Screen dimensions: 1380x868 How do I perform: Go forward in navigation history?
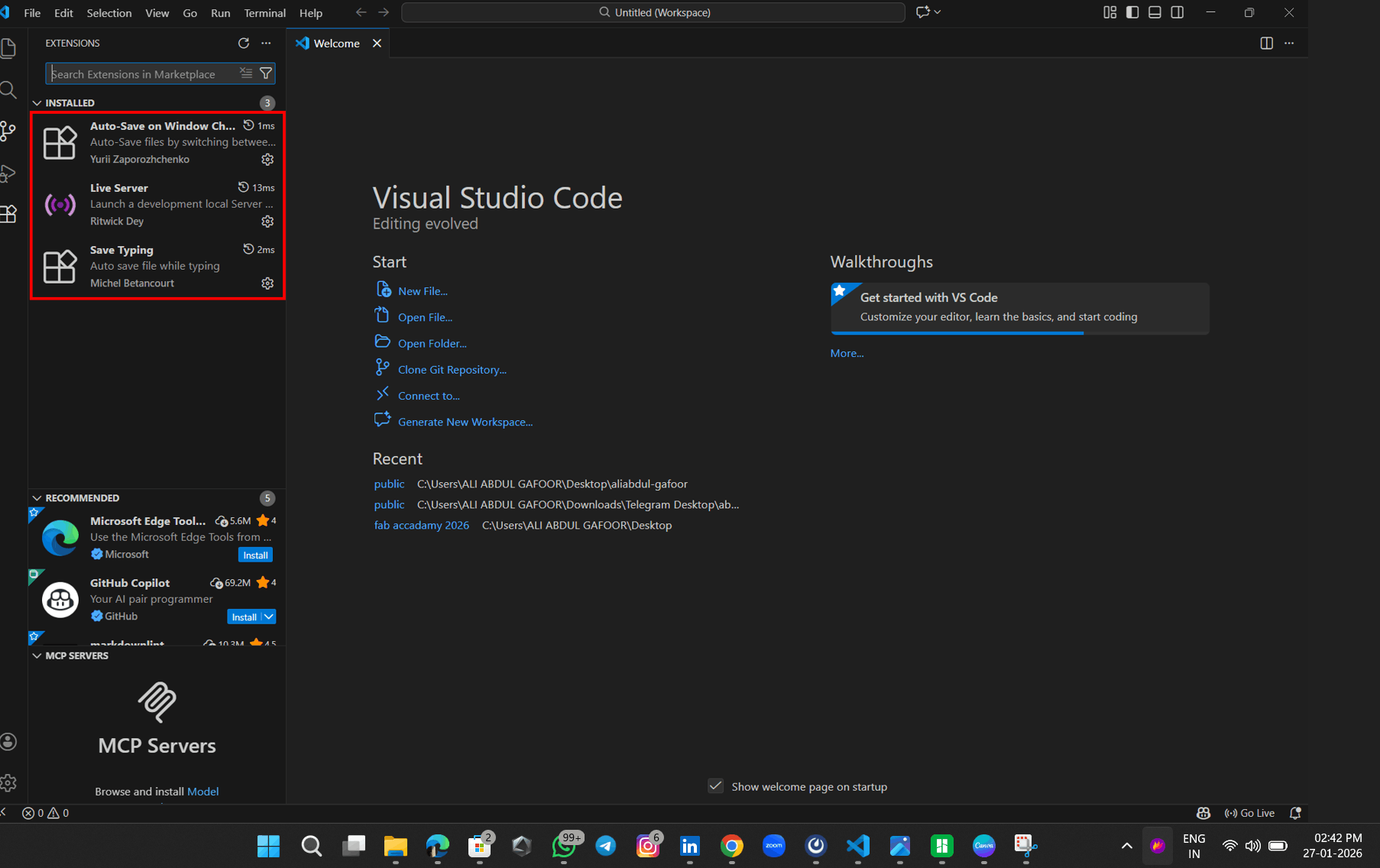click(x=384, y=12)
